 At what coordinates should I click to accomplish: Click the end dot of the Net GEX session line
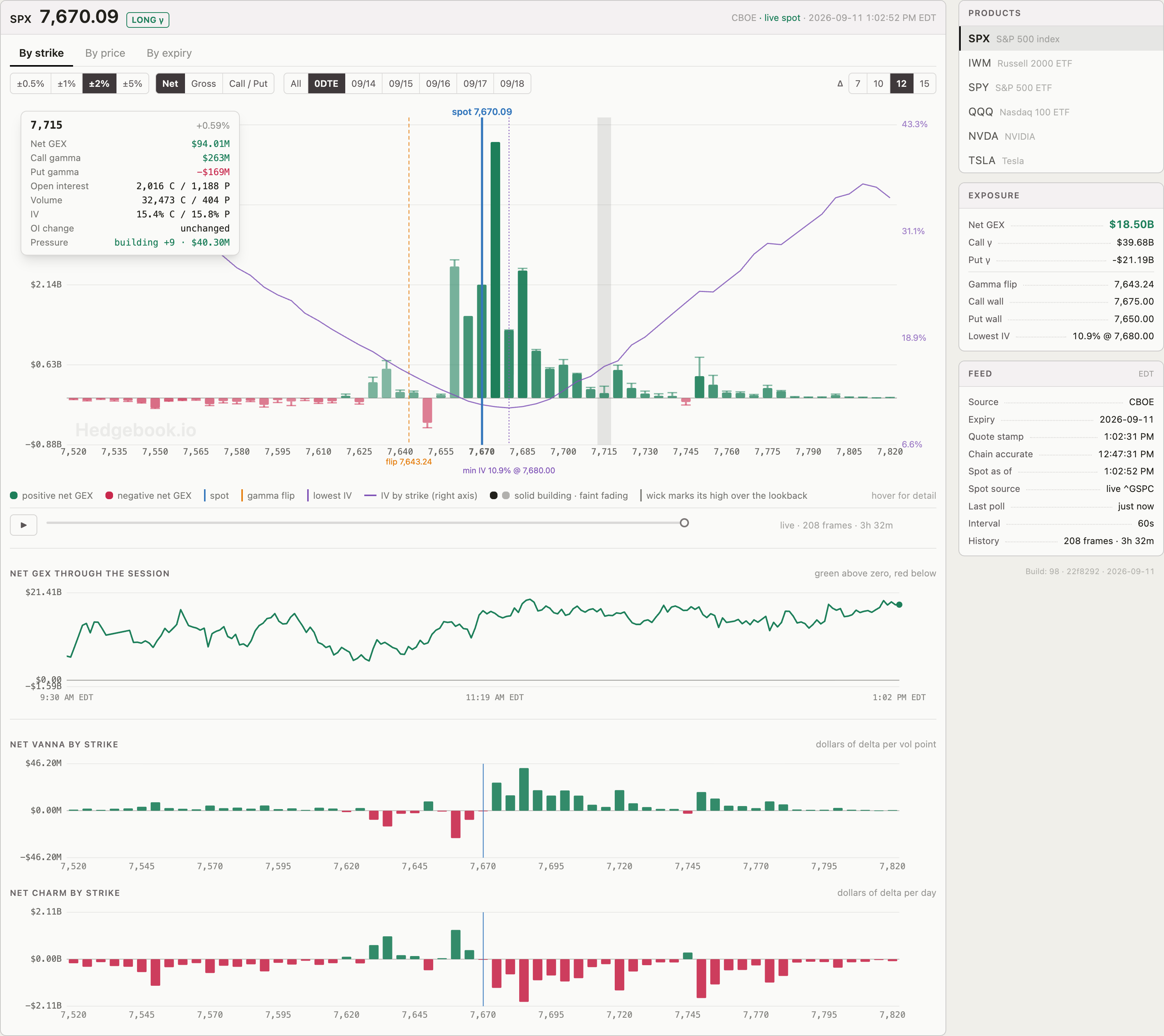[x=899, y=605]
